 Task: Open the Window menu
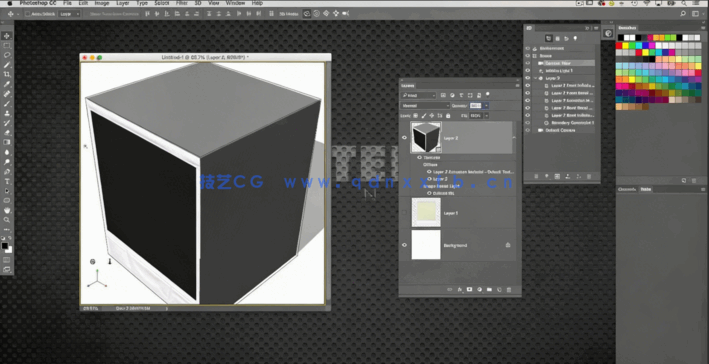pos(235,3)
